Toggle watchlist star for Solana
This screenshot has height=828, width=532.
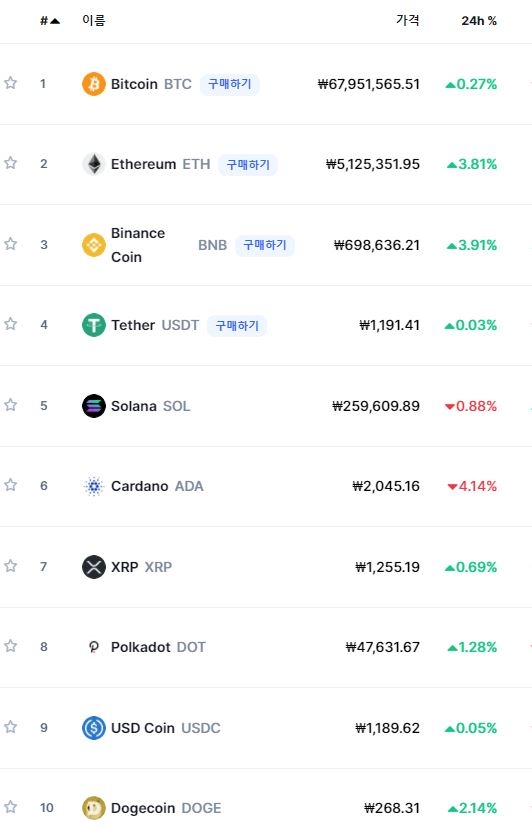[11, 405]
